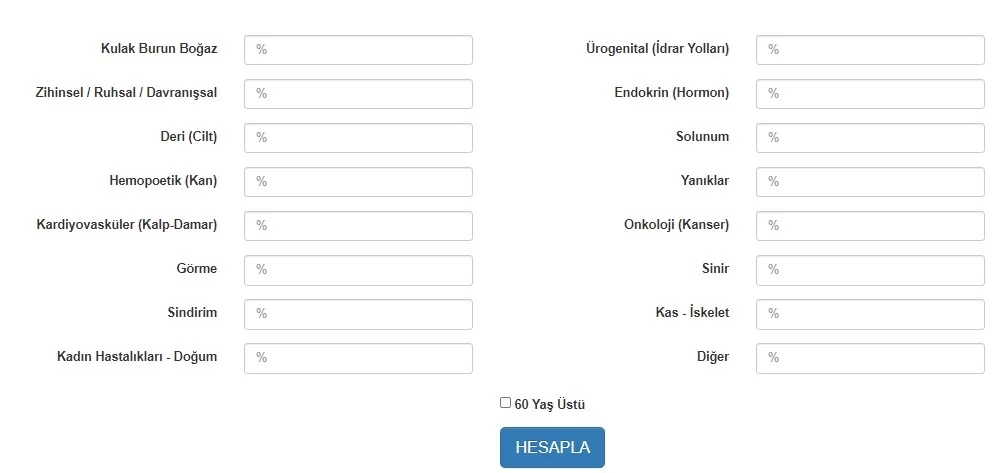The image size is (995, 473).
Task: Click the Yanıklar percentage field
Action: [x=870, y=182]
